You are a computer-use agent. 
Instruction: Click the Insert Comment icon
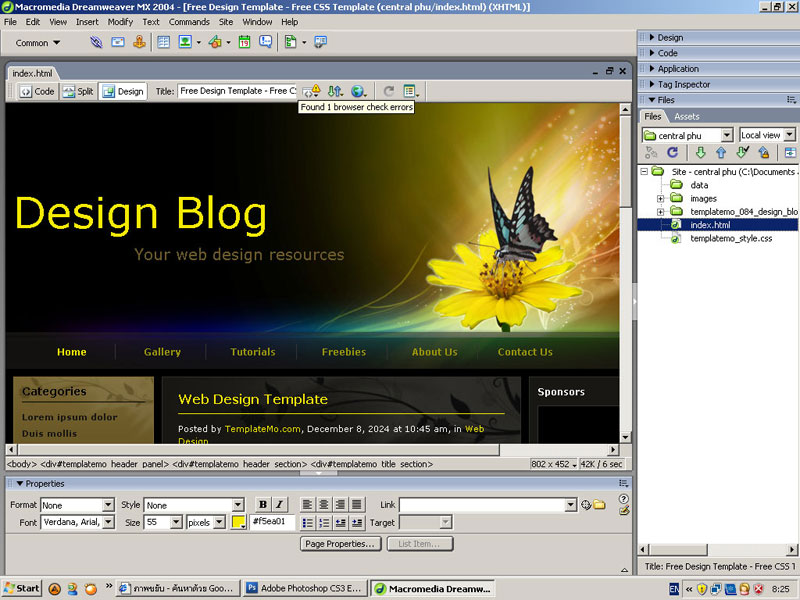click(265, 42)
